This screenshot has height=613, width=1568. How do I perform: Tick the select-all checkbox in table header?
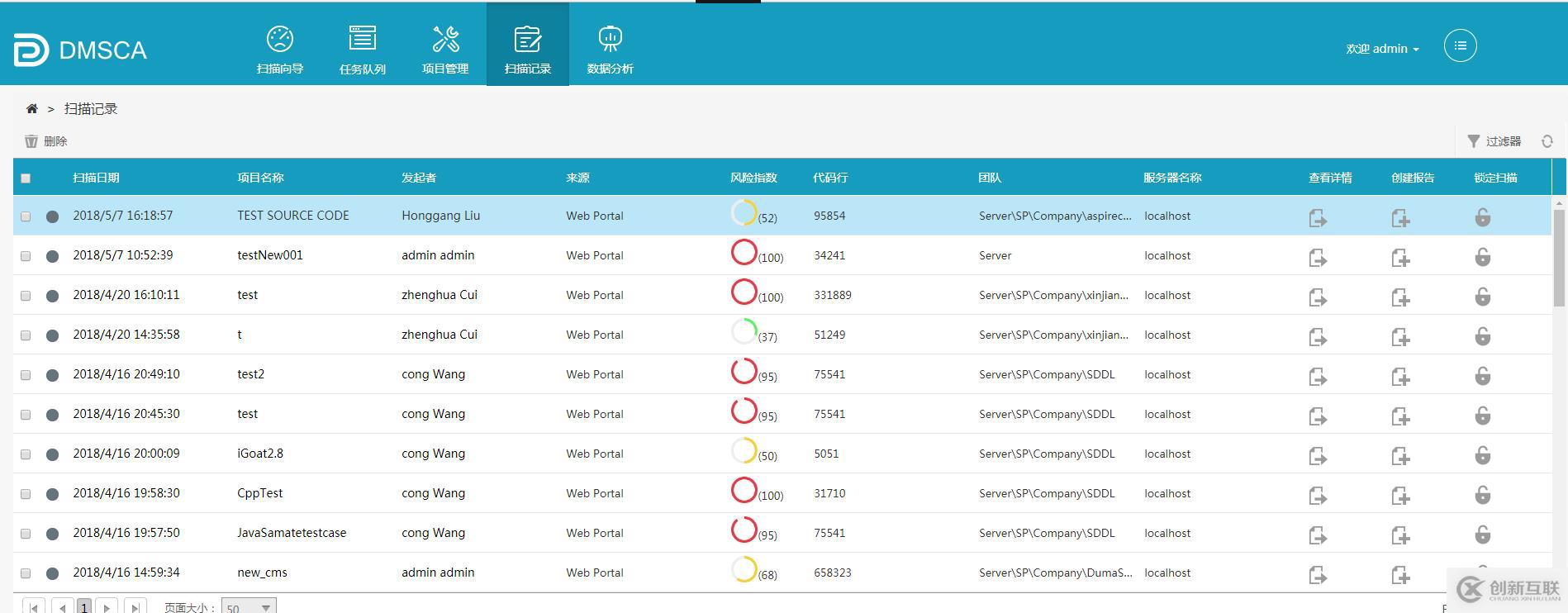(x=26, y=178)
